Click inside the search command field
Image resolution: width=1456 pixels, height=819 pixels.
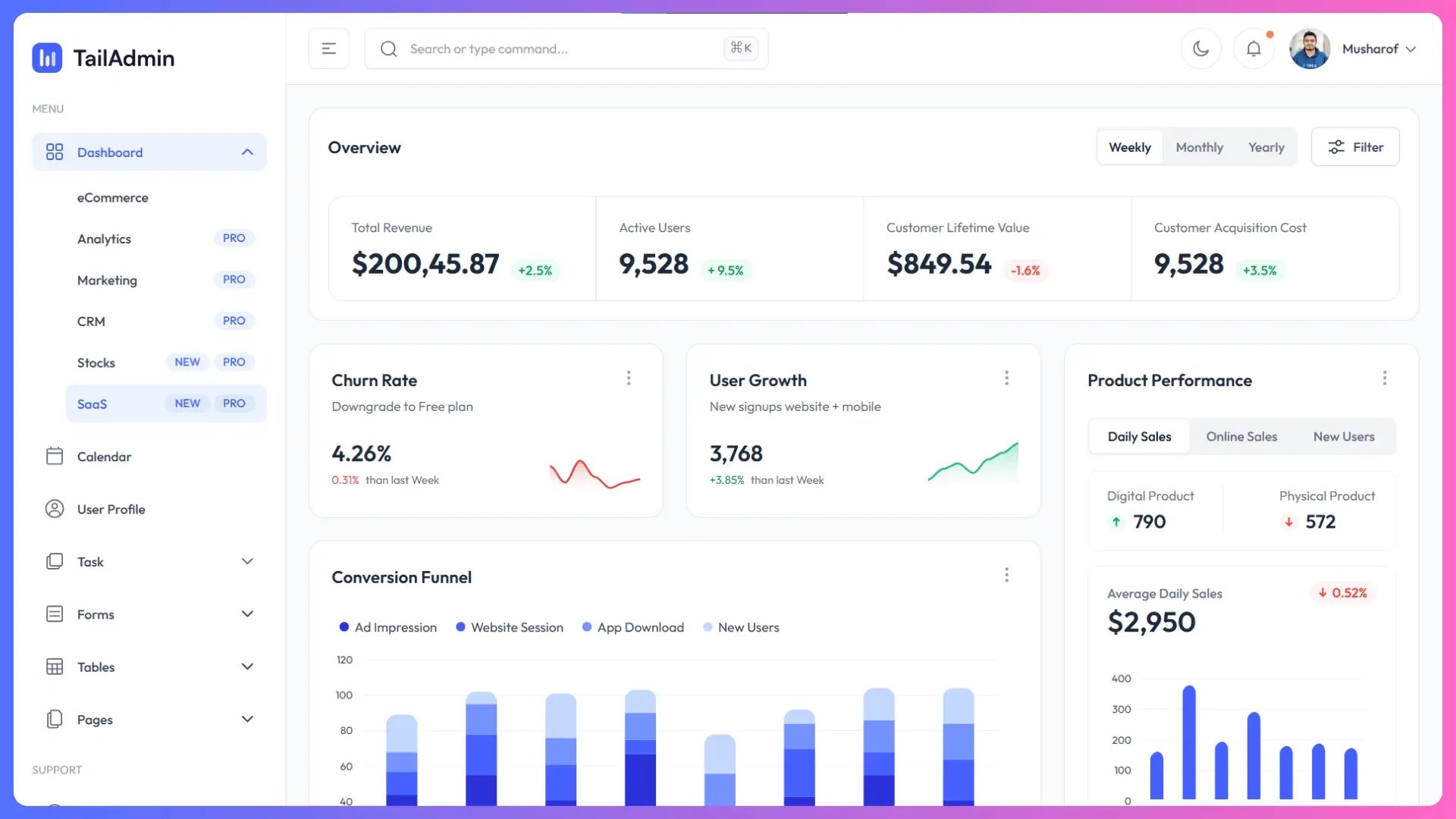pyautogui.click(x=531, y=49)
